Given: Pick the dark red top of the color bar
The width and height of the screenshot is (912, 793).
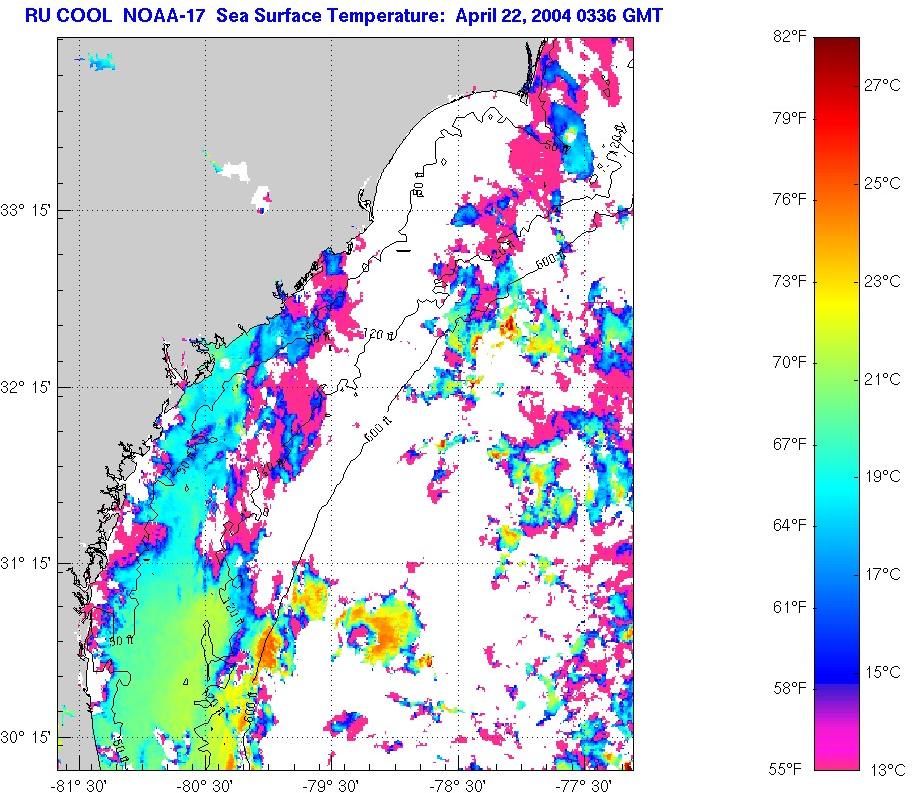Looking at the screenshot, I should (837, 47).
